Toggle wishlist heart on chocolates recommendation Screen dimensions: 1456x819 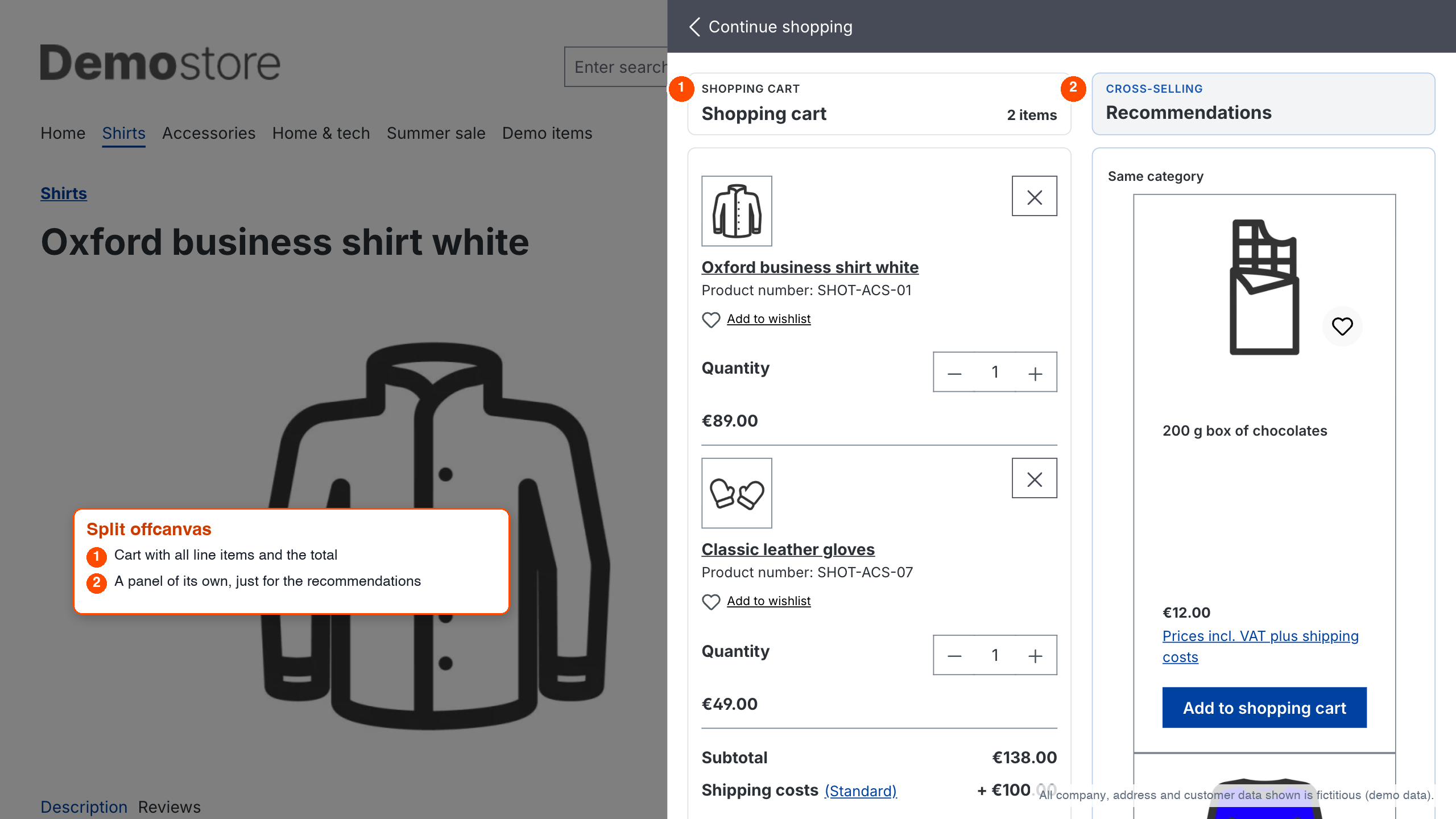click(x=1342, y=326)
